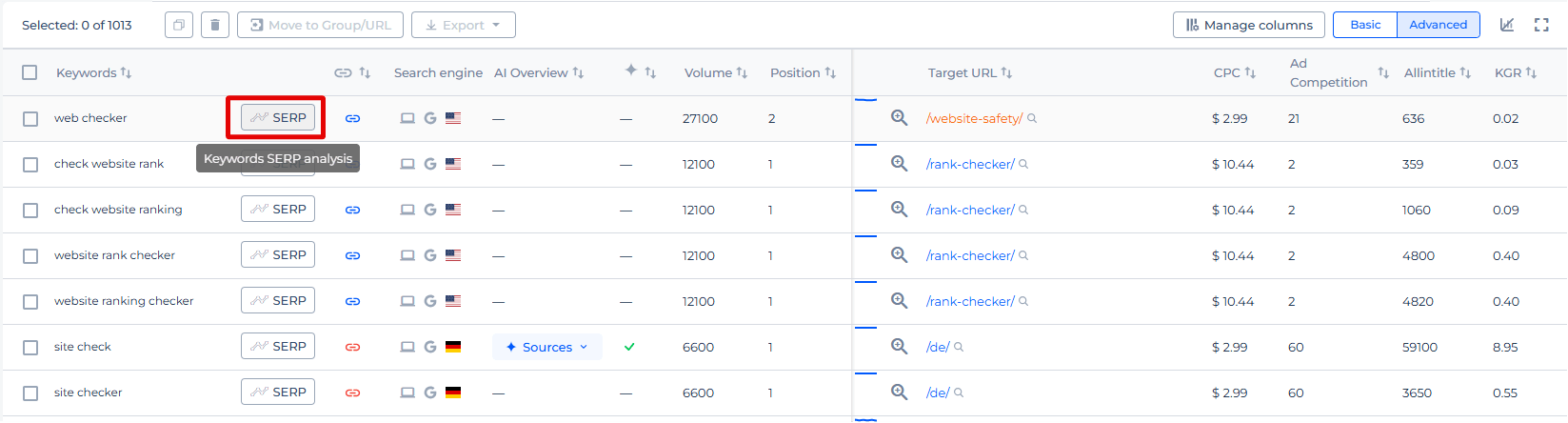Check the site check row checkbox
Viewport: 1568px width, 423px height.
[30, 348]
